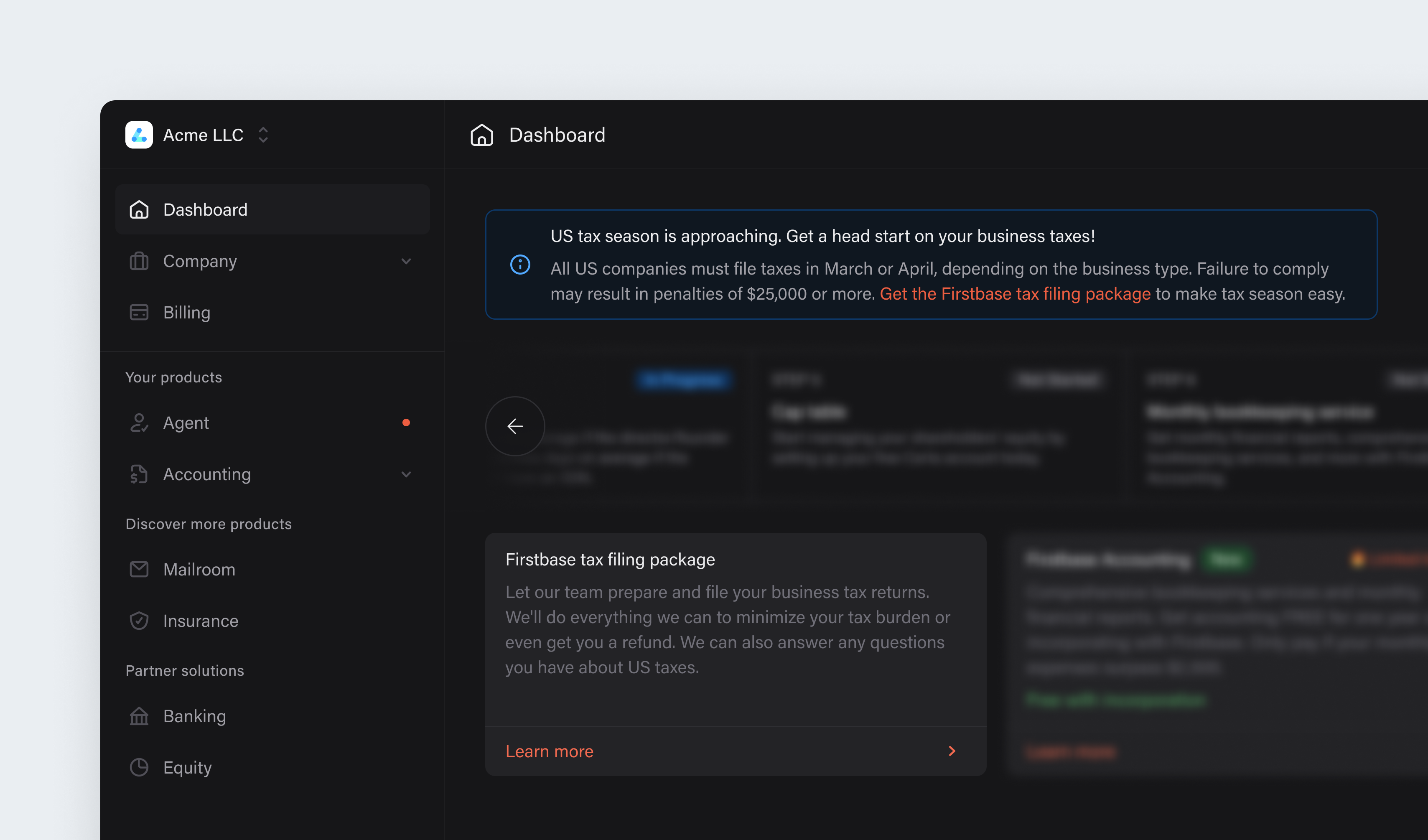Click the Discover more products label
Image resolution: width=1428 pixels, height=840 pixels.
click(x=209, y=524)
